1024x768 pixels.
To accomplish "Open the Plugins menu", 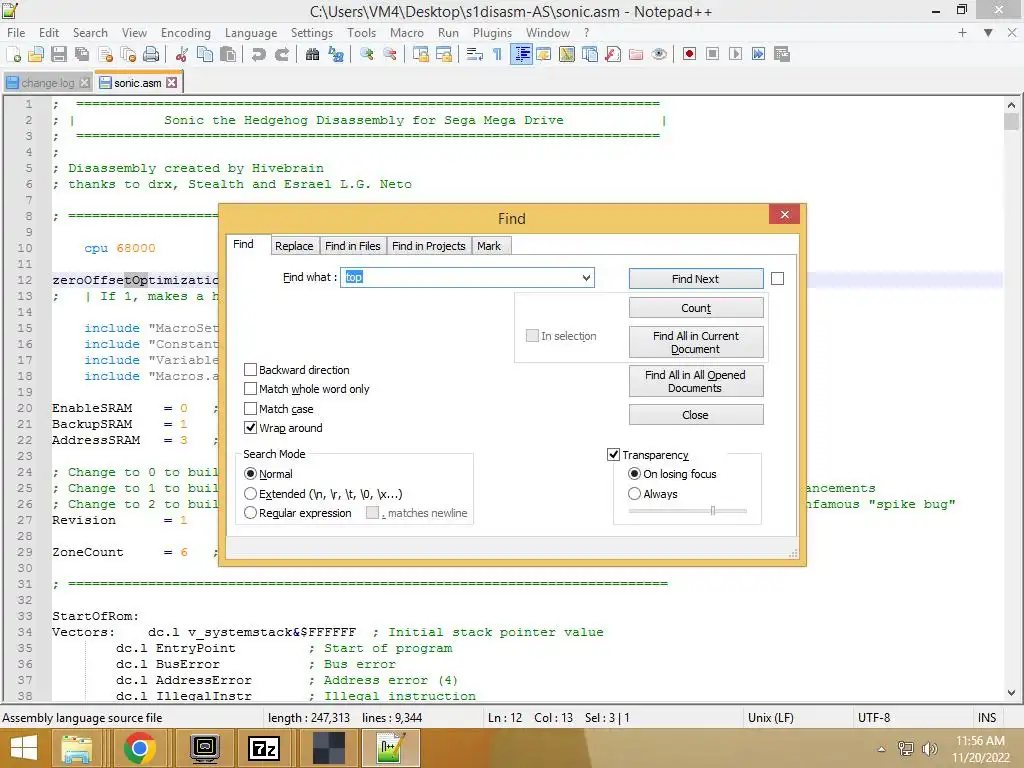I will coord(492,33).
